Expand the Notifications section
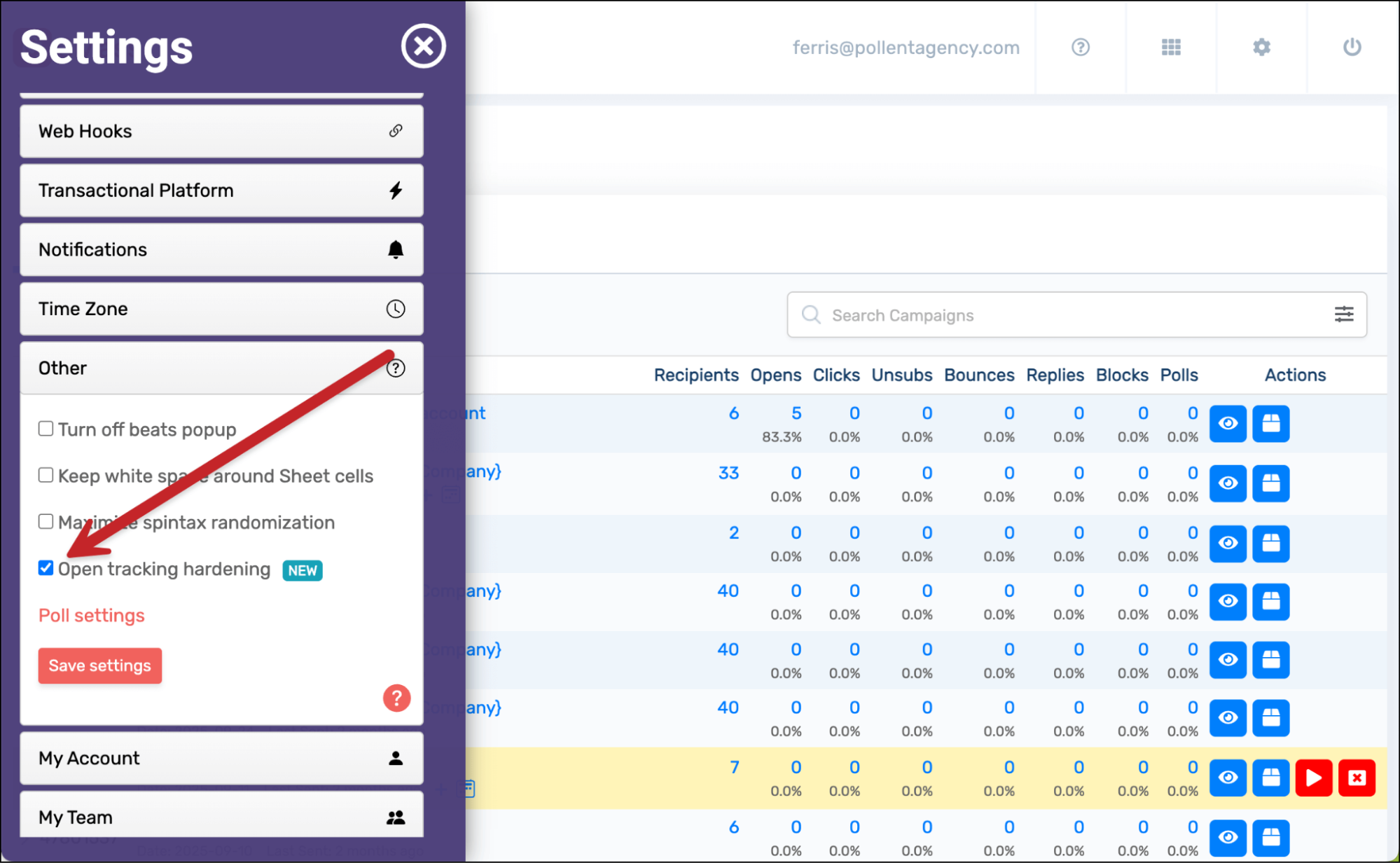Image resolution: width=1400 pixels, height=863 pixels. point(221,249)
